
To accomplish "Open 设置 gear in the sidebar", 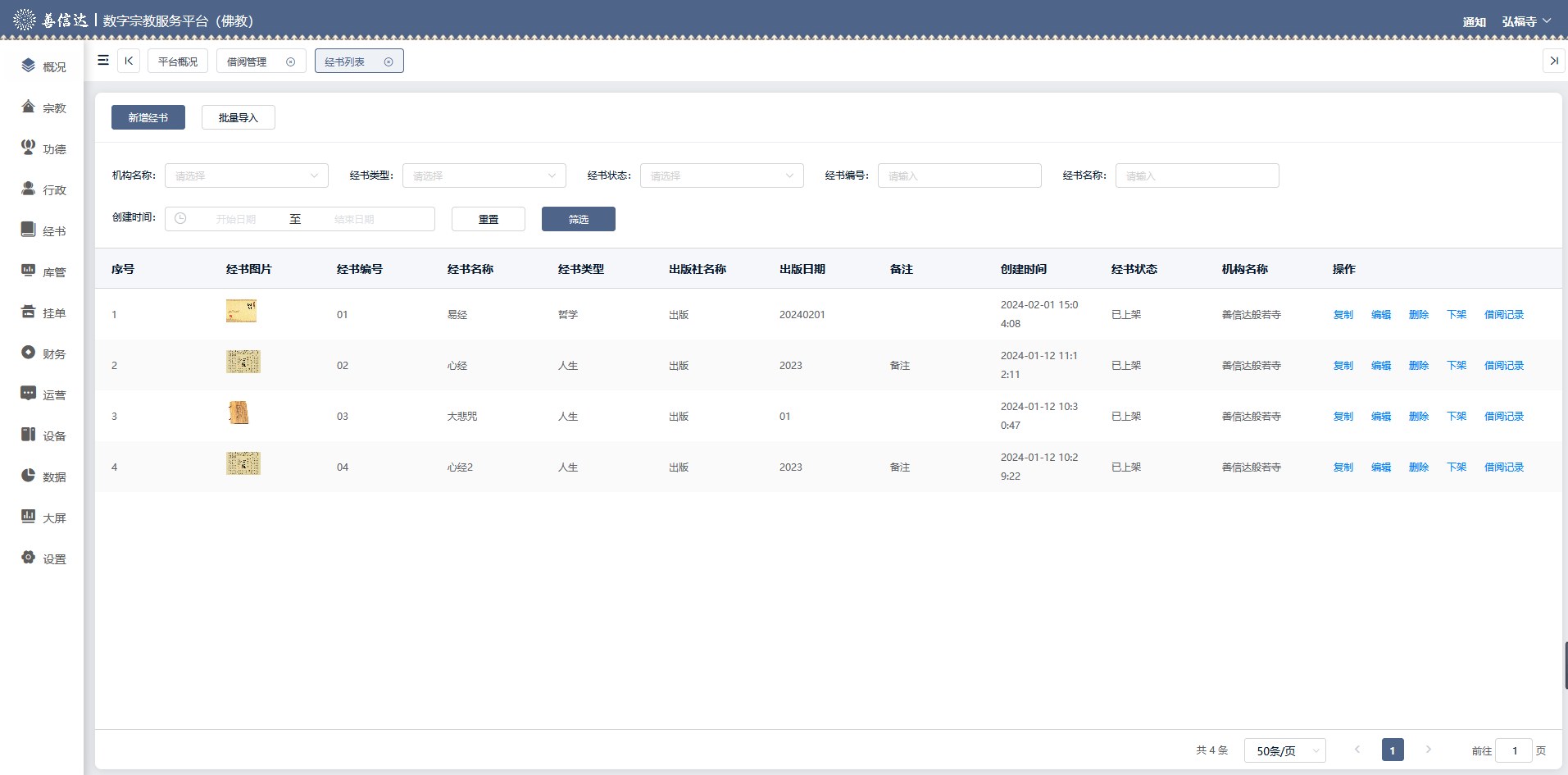I will point(29,558).
